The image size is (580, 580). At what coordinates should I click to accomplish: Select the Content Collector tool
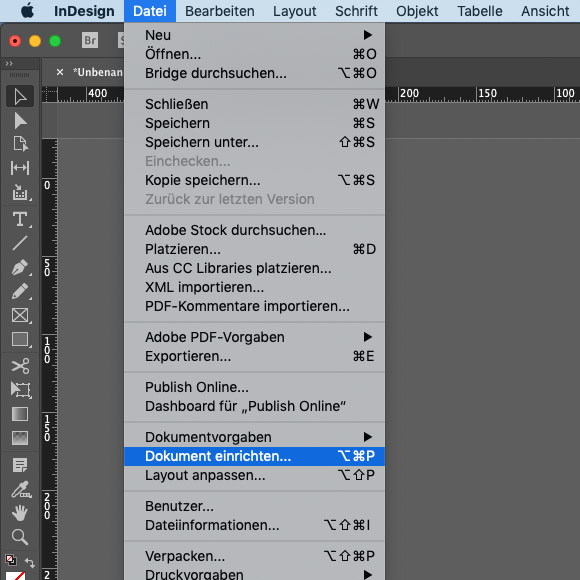(x=20, y=192)
